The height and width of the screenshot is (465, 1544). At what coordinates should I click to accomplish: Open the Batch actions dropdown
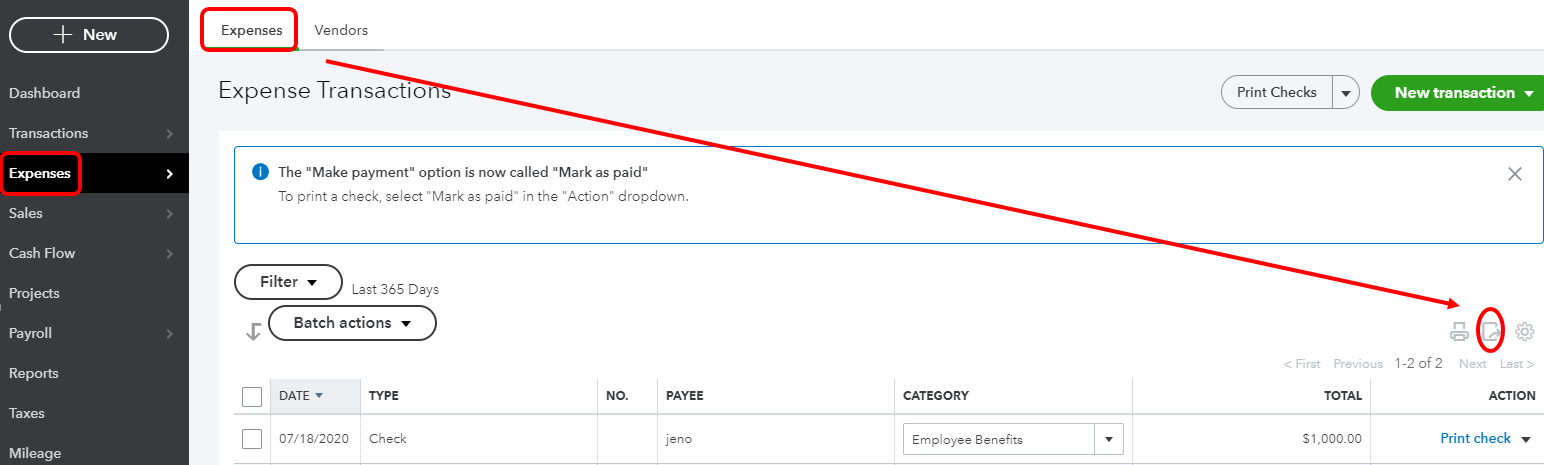click(352, 323)
